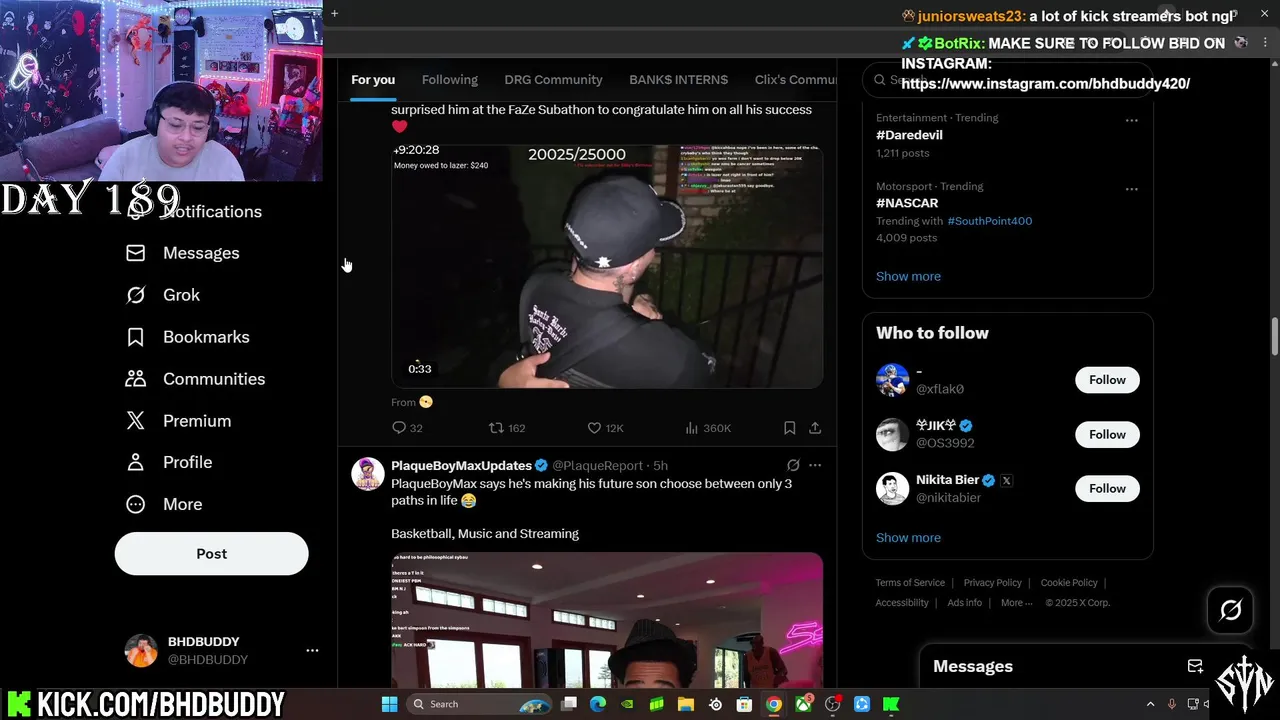Open Ads info footer link

(x=964, y=603)
